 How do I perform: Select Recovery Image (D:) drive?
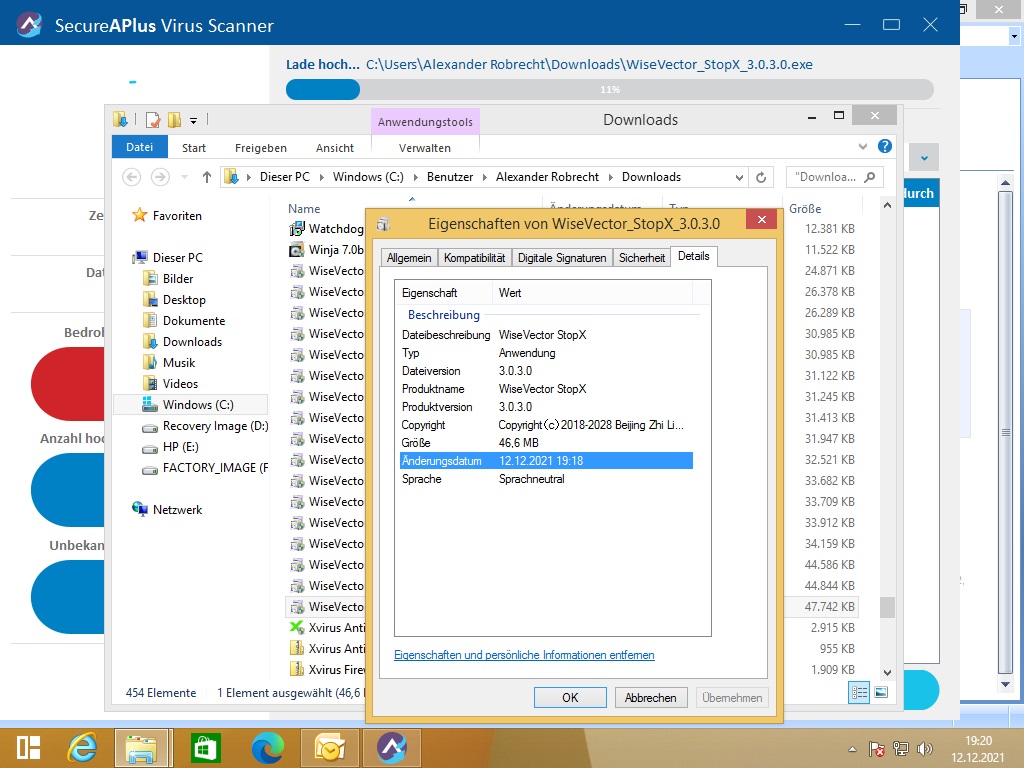point(205,426)
